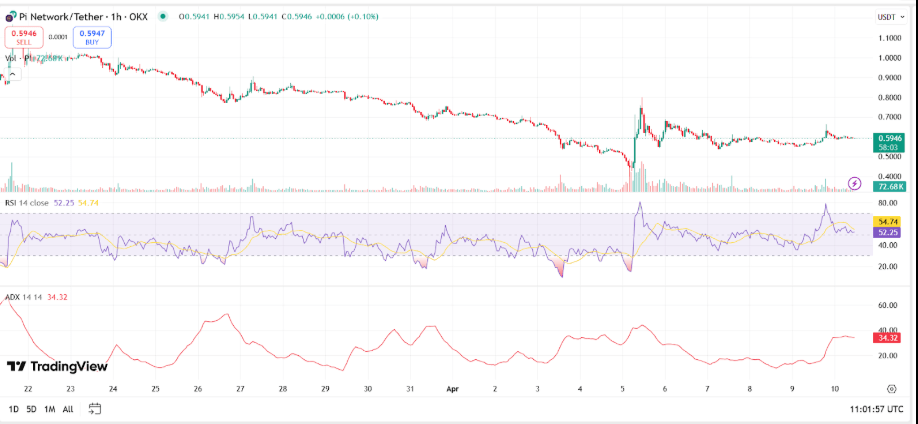Click the Pi Network coin logo icon
This screenshot has width=918, height=424.
pyautogui.click(x=10, y=18)
